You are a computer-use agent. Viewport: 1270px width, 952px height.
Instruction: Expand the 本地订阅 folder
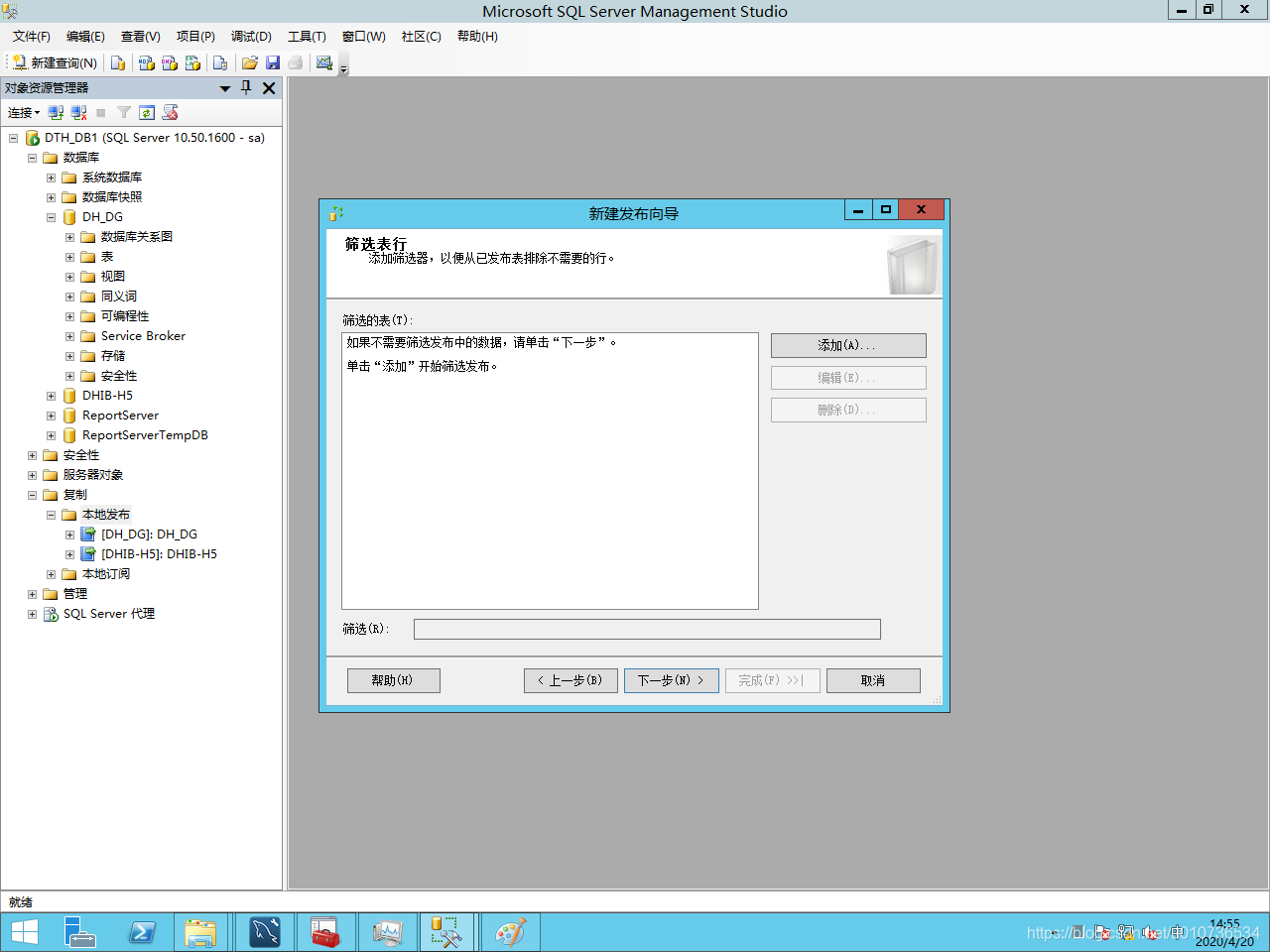[51, 574]
